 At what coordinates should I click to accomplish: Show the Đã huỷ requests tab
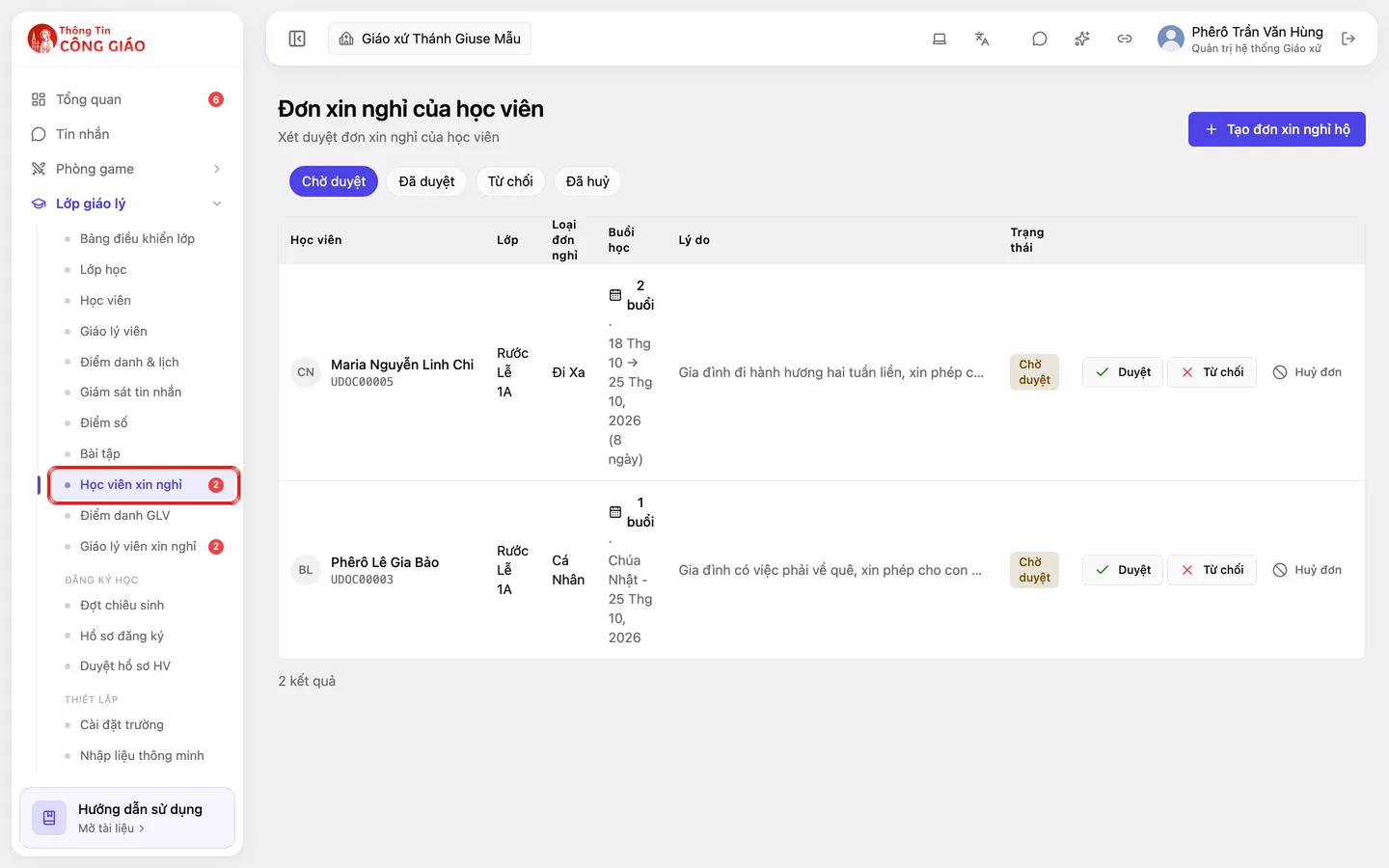pyautogui.click(x=587, y=181)
